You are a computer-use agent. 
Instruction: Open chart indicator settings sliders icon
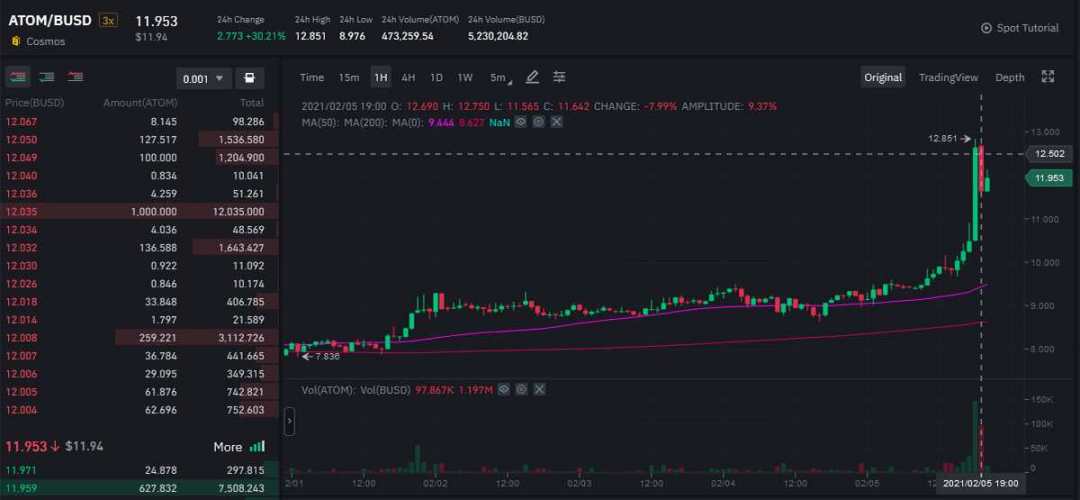[x=560, y=77]
